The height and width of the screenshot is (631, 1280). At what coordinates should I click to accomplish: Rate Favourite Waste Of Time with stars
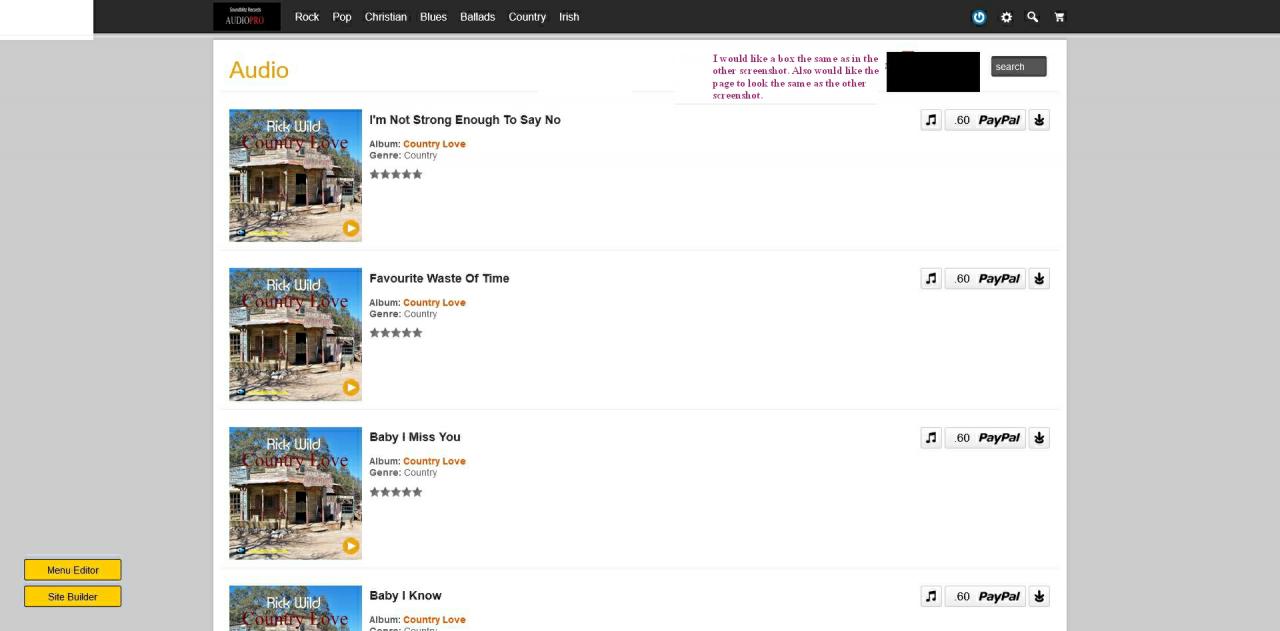396,333
